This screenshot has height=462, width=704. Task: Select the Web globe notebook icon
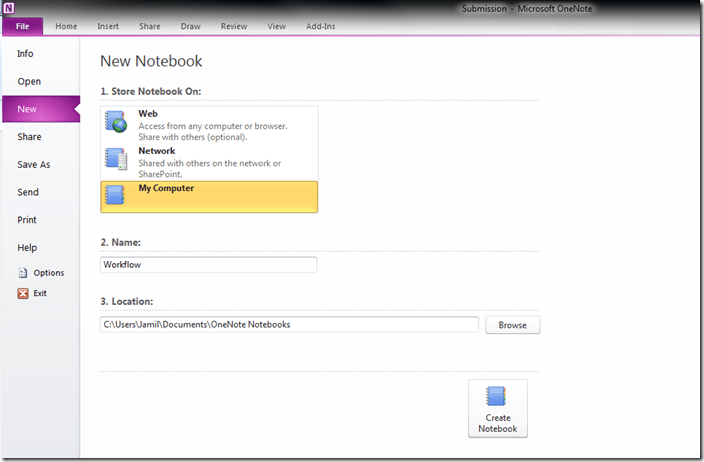117,123
